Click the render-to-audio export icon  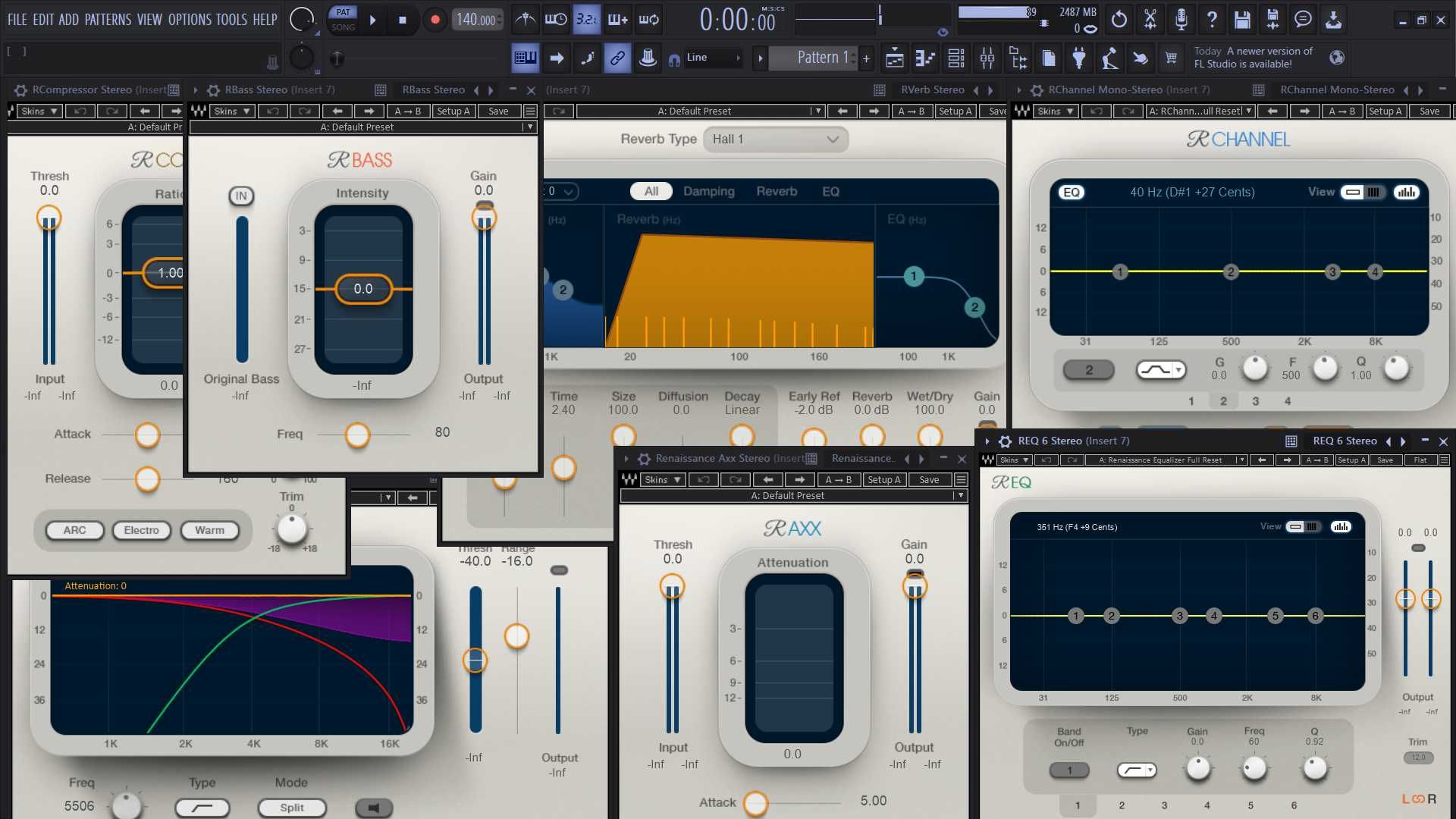coord(1272,20)
